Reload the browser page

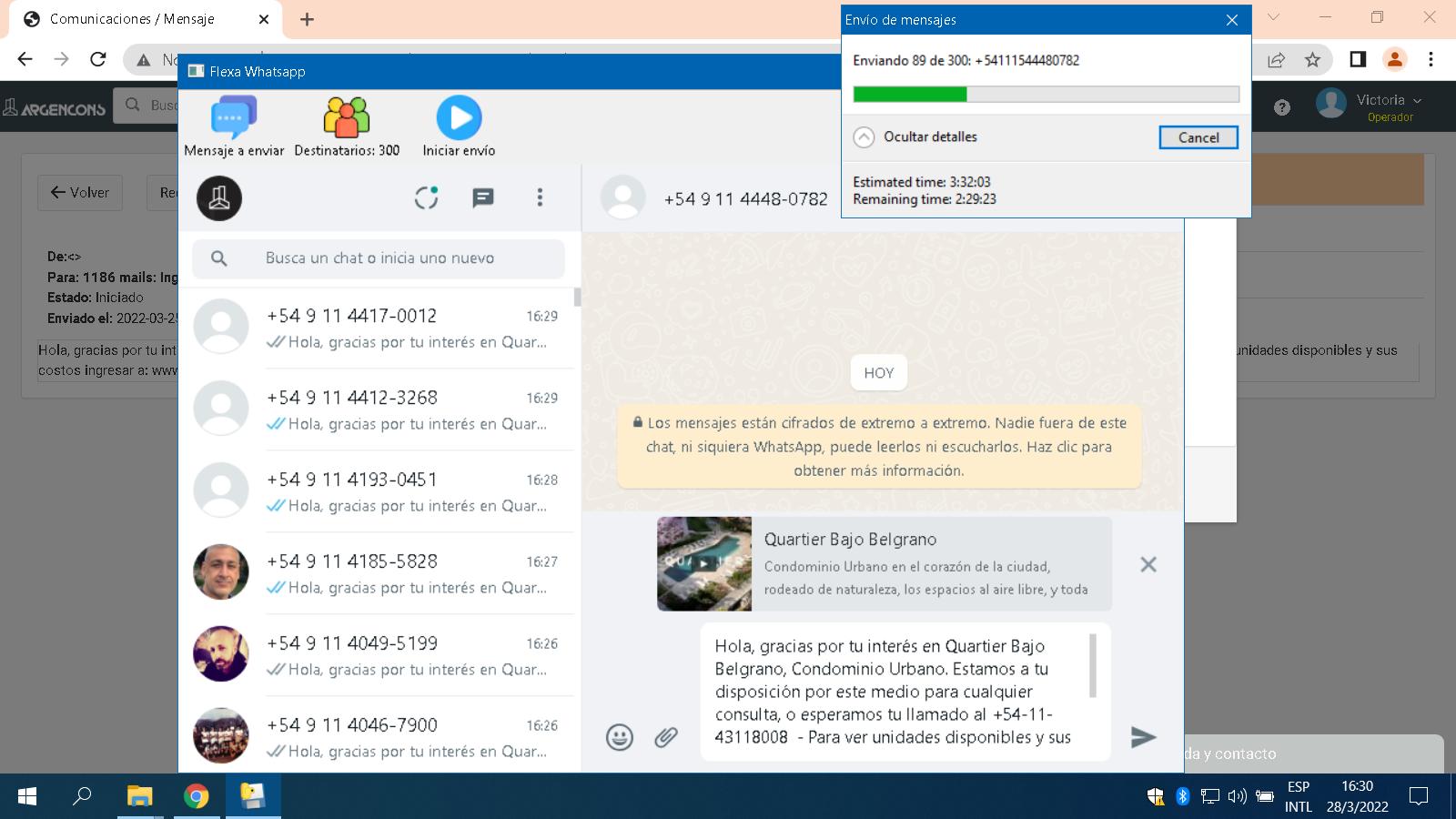click(x=98, y=59)
